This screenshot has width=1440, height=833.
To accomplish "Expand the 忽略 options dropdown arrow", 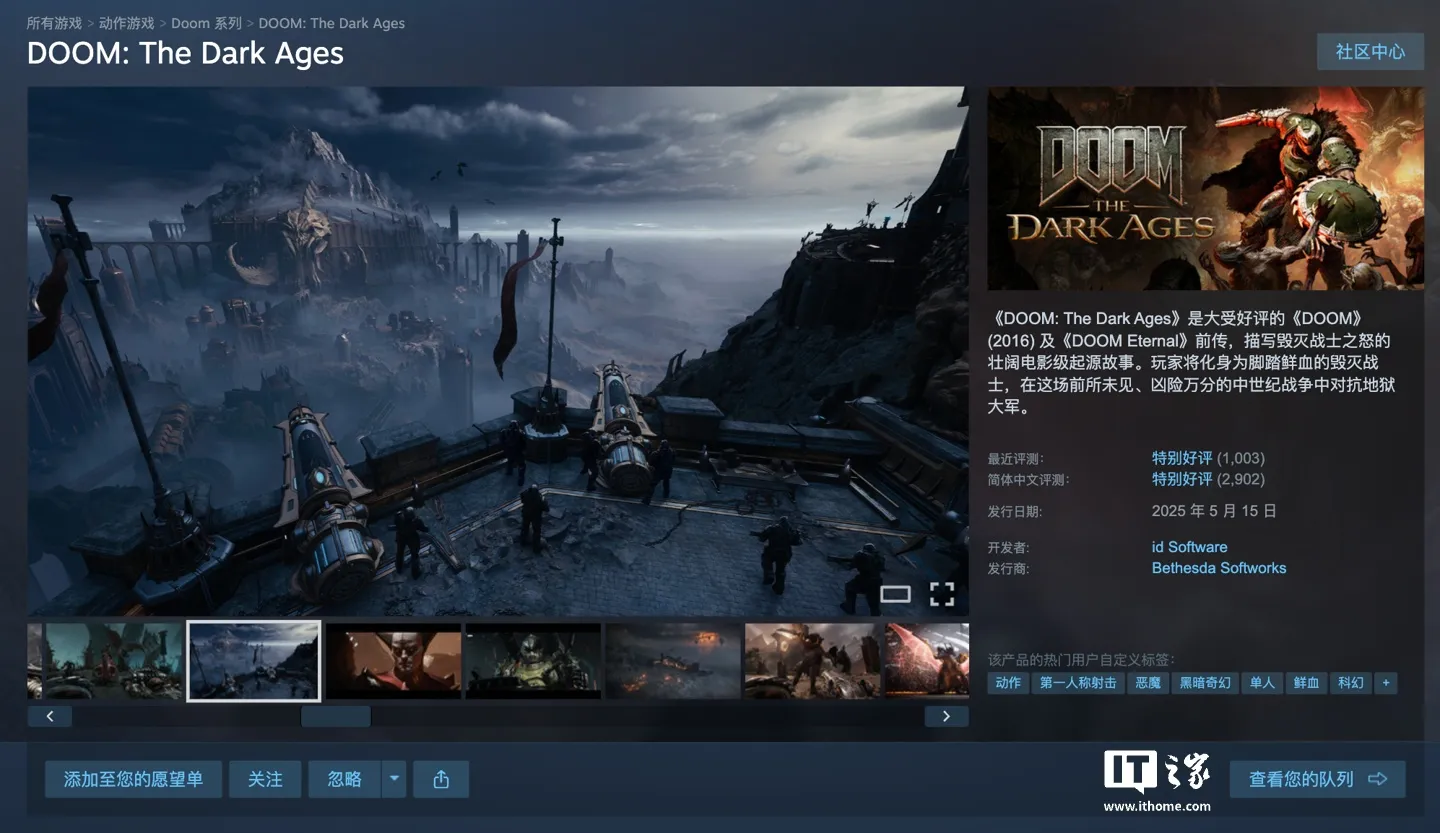I will [394, 779].
